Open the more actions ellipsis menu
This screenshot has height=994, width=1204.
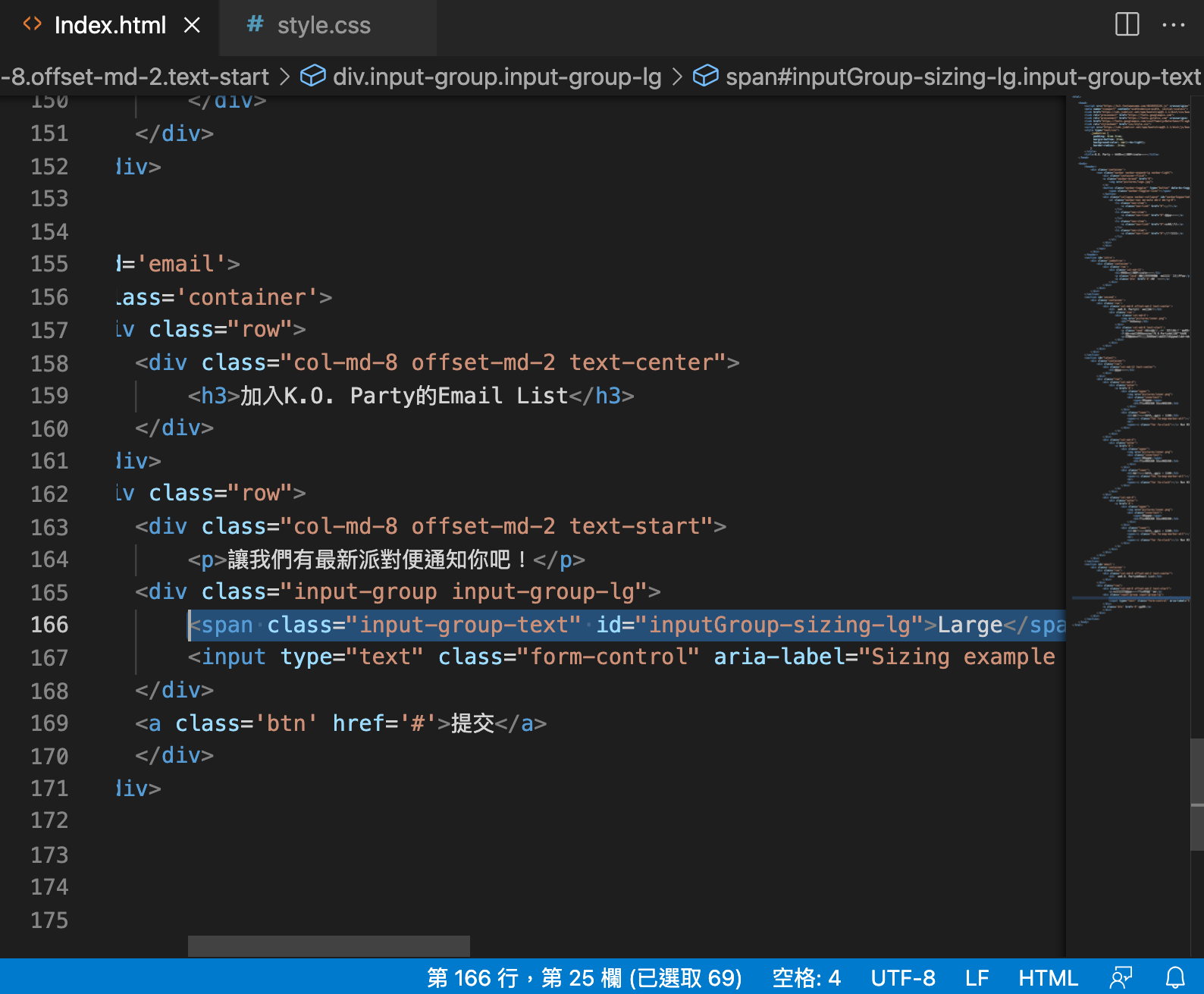[1173, 25]
